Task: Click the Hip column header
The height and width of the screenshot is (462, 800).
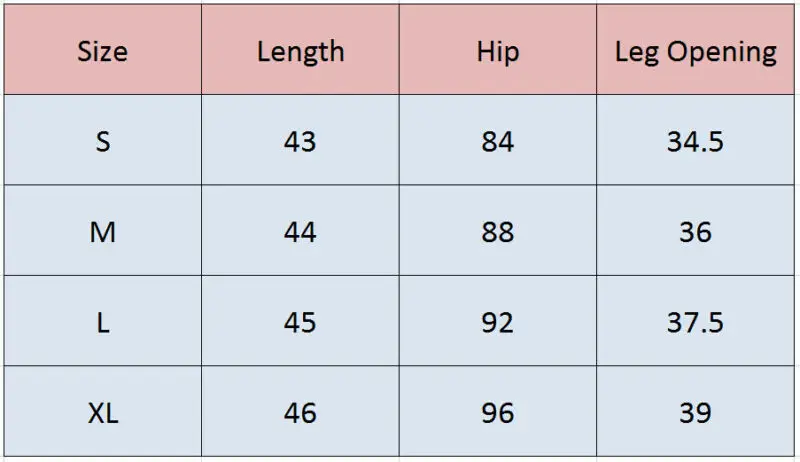Action: (x=497, y=52)
